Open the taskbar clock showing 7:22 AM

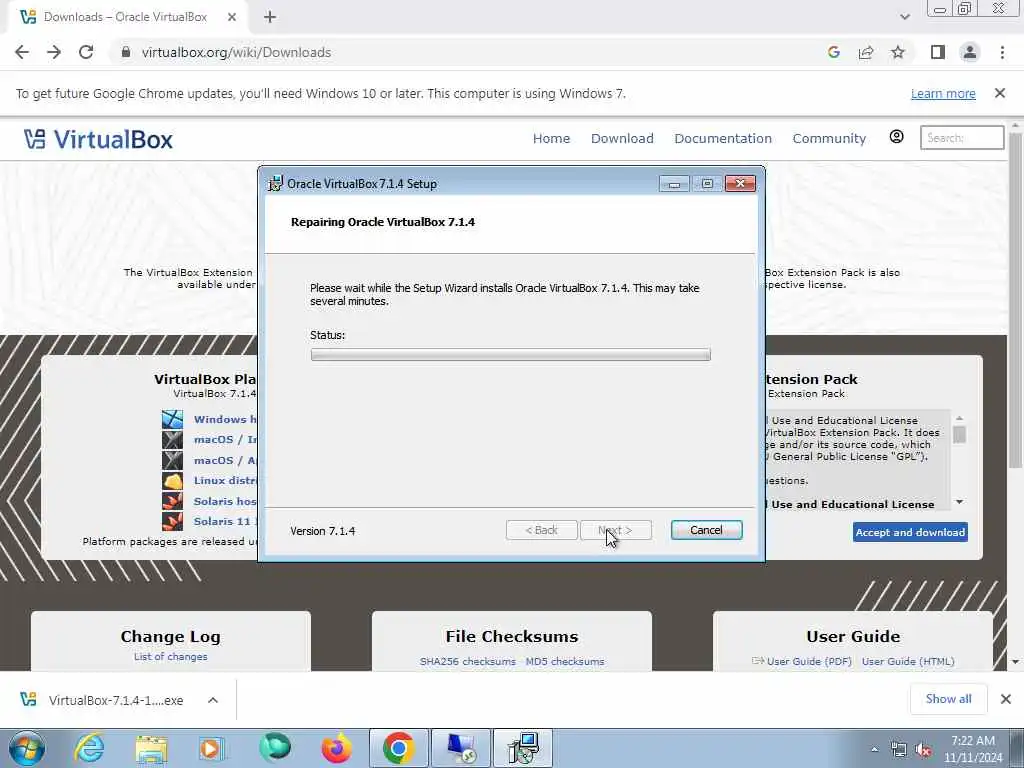(x=973, y=749)
